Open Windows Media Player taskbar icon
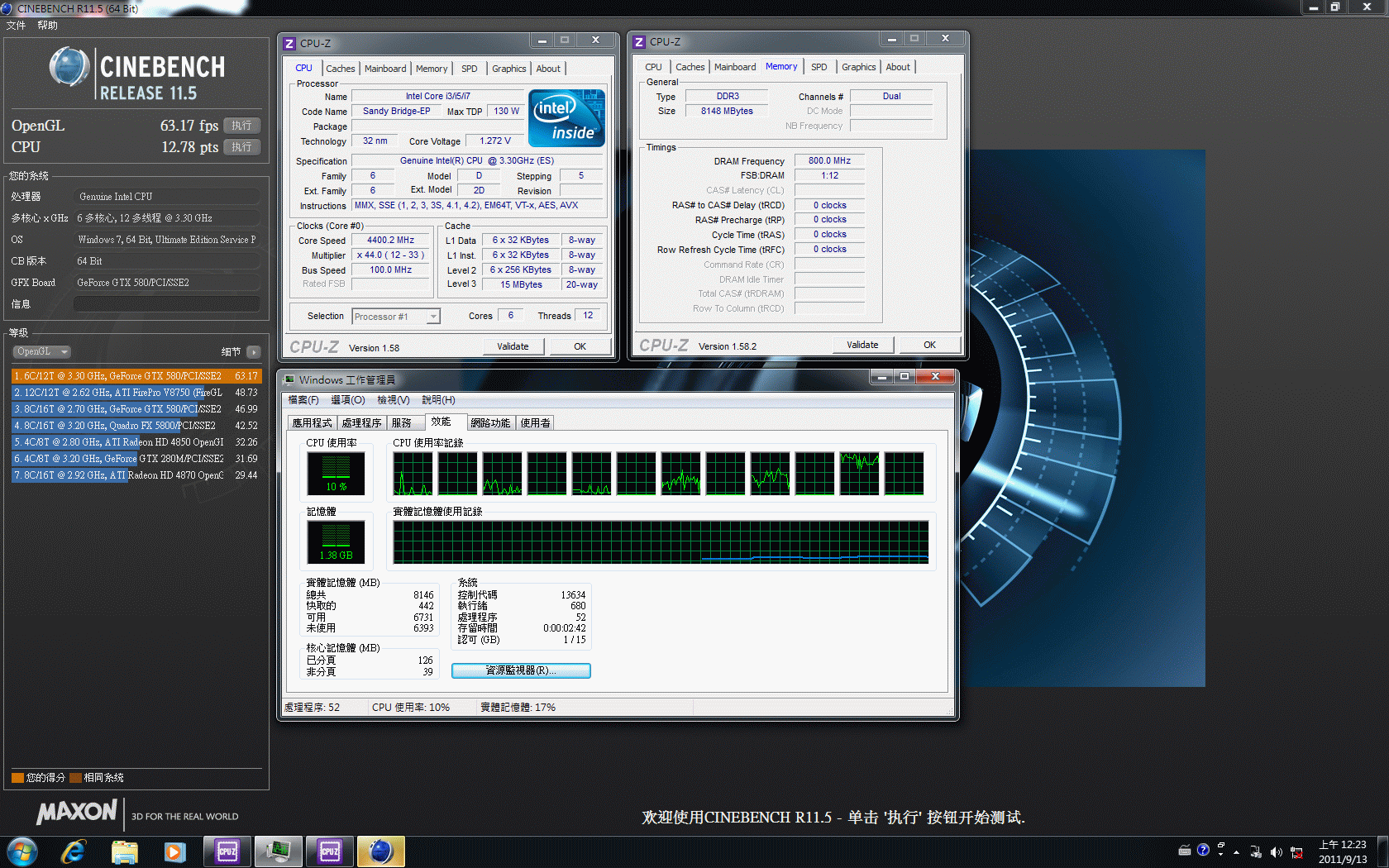Screen dimensions: 1389x868 [x=174, y=851]
